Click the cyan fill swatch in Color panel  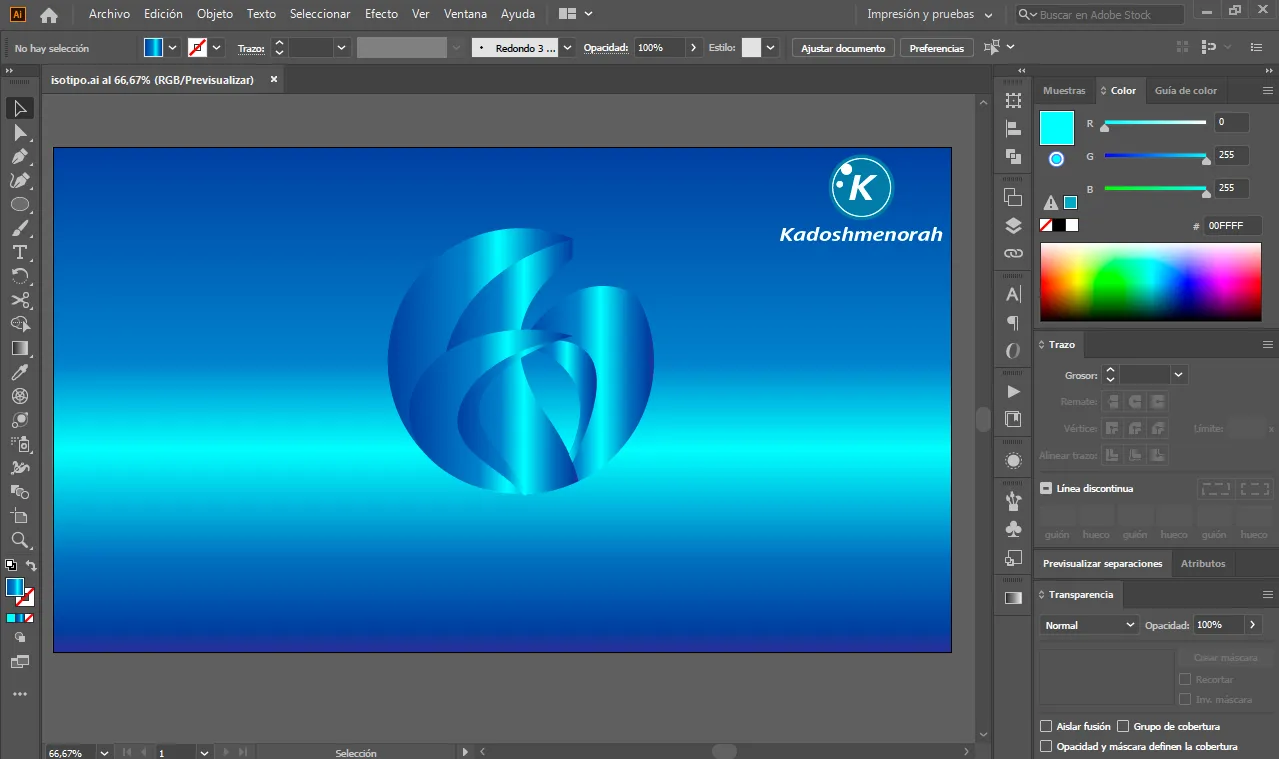[1057, 128]
